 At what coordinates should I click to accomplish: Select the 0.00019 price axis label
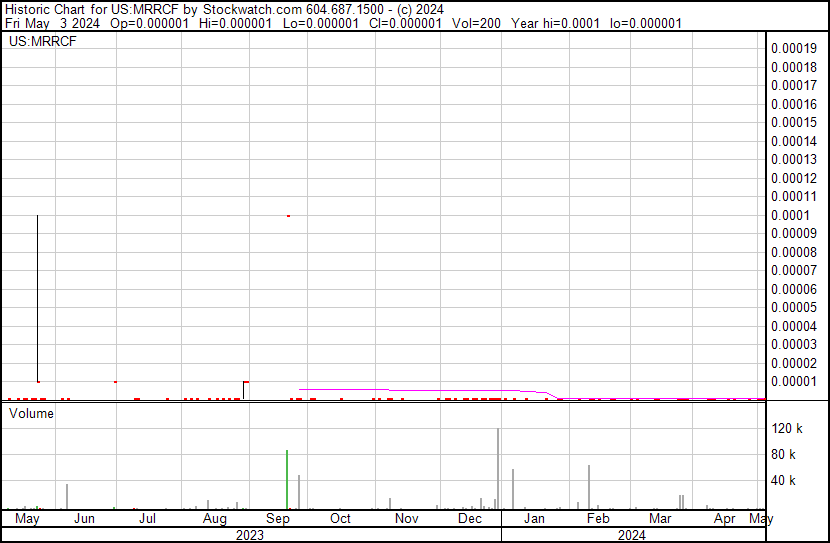click(x=794, y=49)
